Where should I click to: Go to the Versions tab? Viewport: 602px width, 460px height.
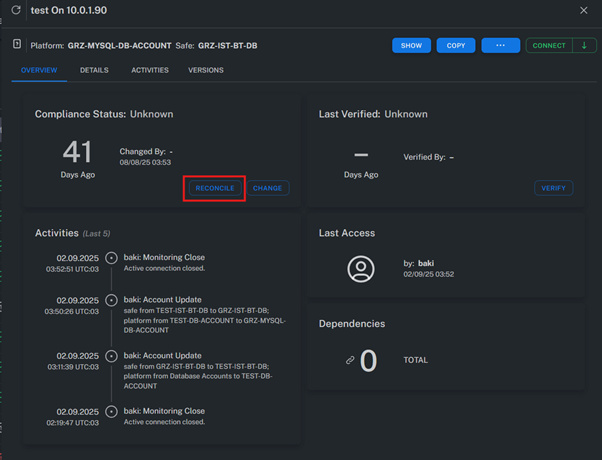[206, 70]
